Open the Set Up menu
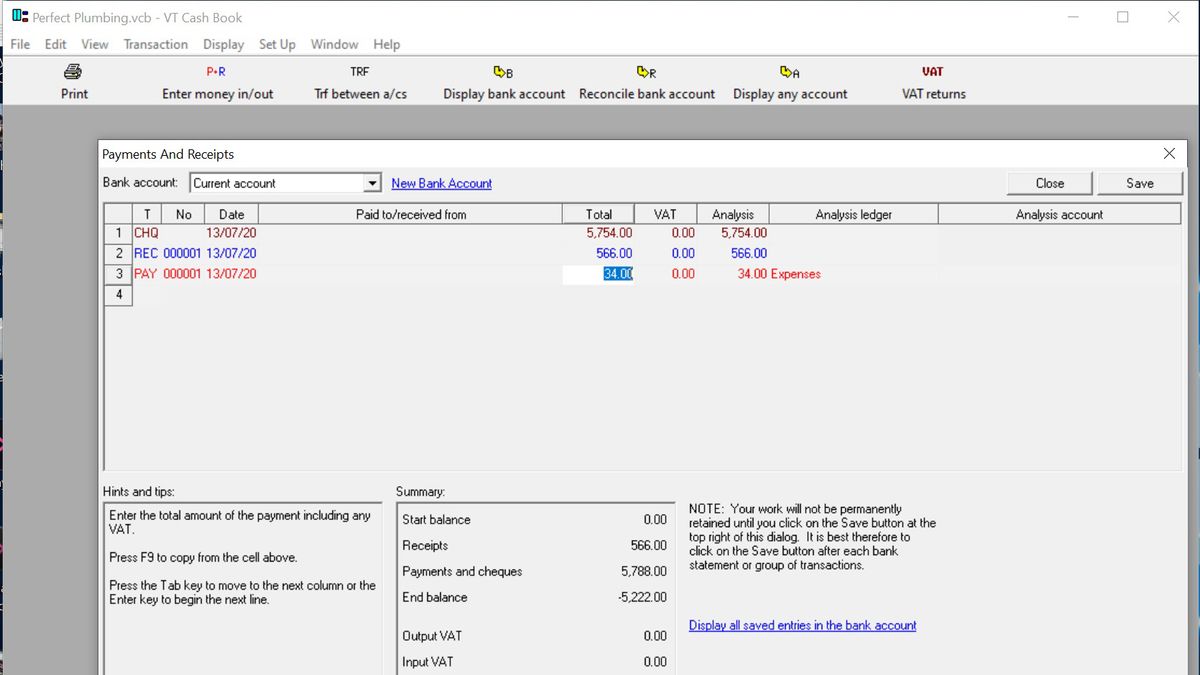This screenshot has height=675, width=1200. (x=277, y=44)
